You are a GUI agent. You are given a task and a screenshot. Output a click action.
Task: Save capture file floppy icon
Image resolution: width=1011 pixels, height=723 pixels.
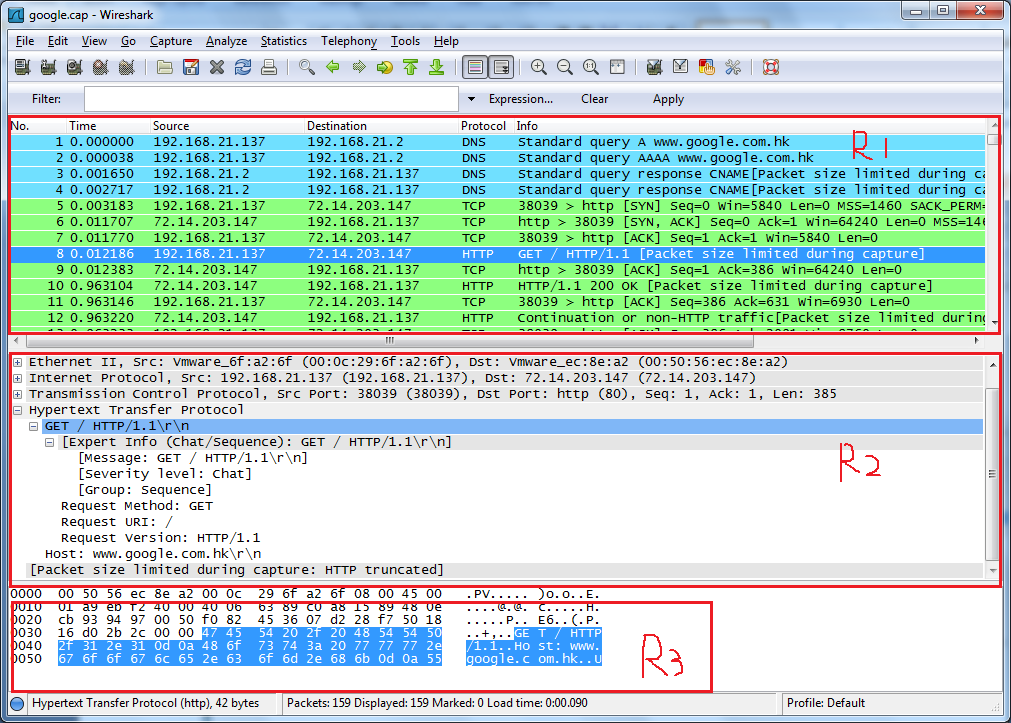click(191, 67)
